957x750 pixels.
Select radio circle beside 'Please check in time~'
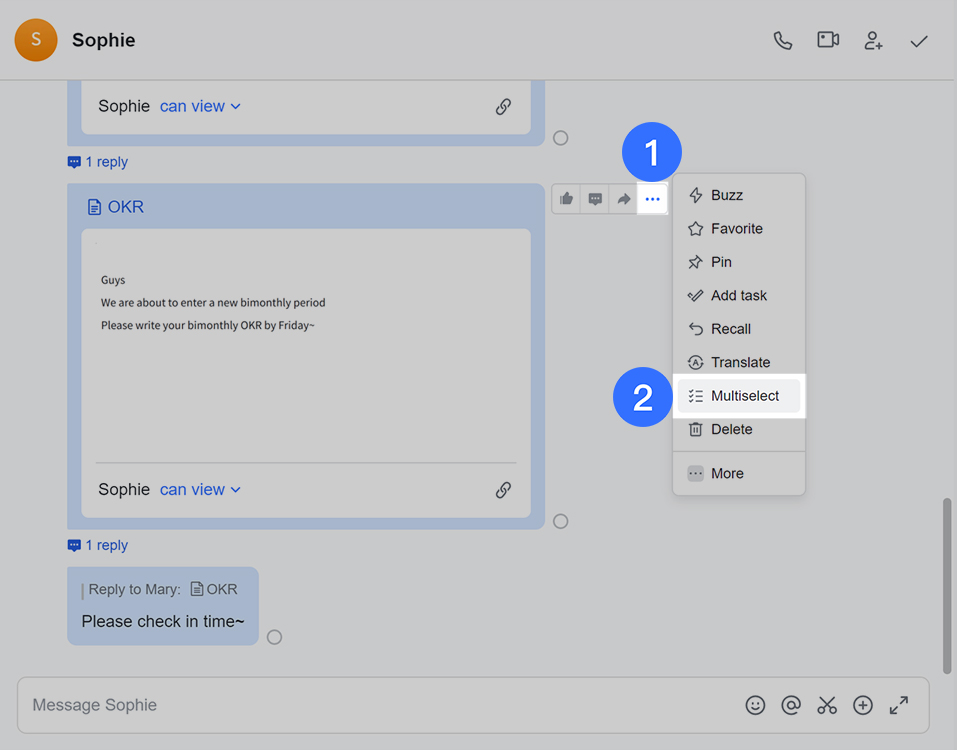click(x=275, y=637)
